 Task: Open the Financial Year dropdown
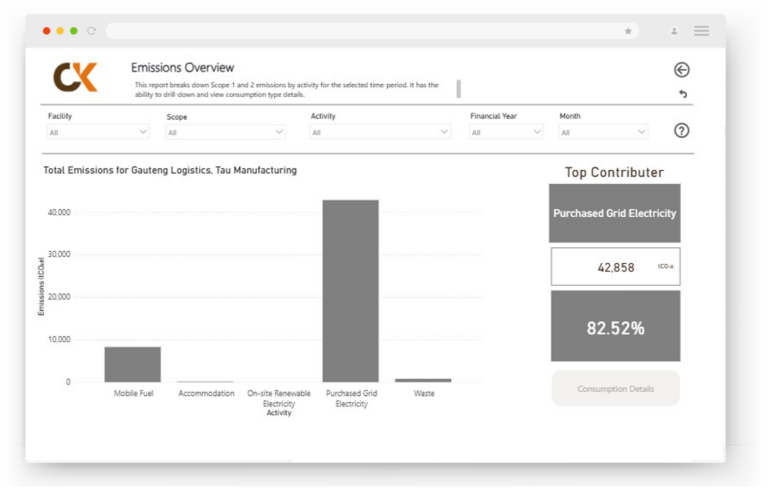(x=506, y=132)
